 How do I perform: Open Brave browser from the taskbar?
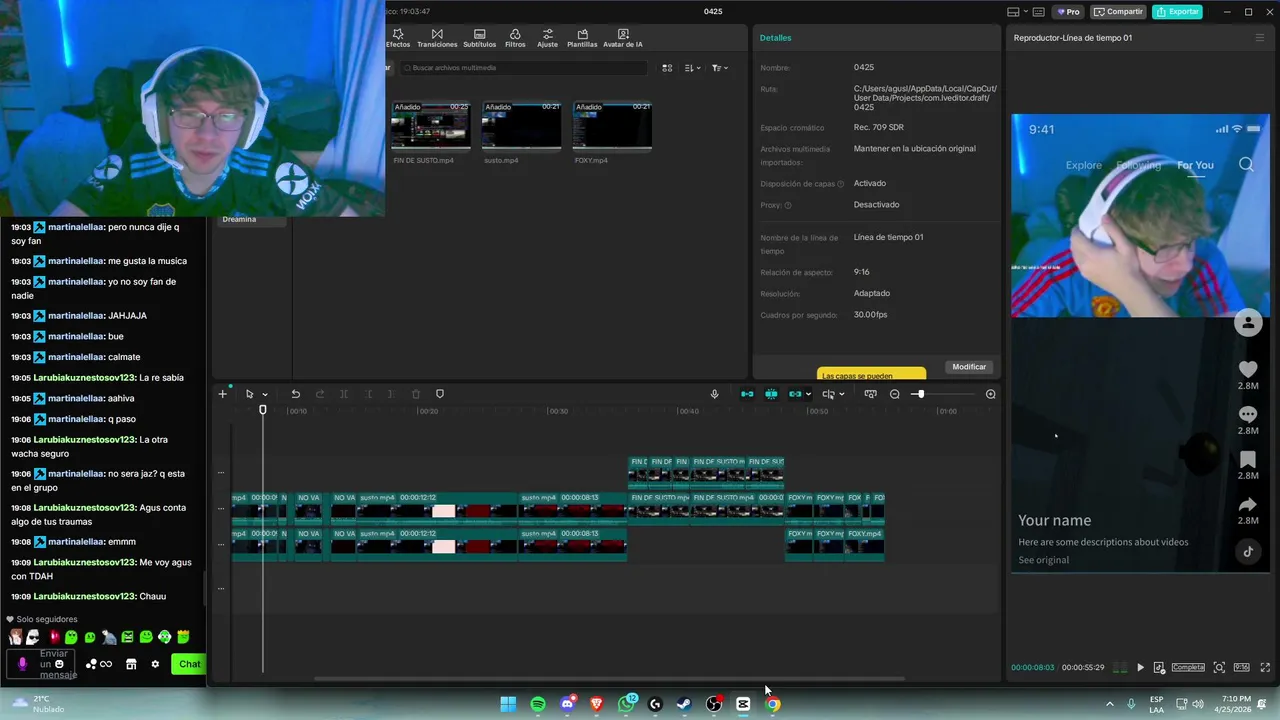(x=597, y=704)
